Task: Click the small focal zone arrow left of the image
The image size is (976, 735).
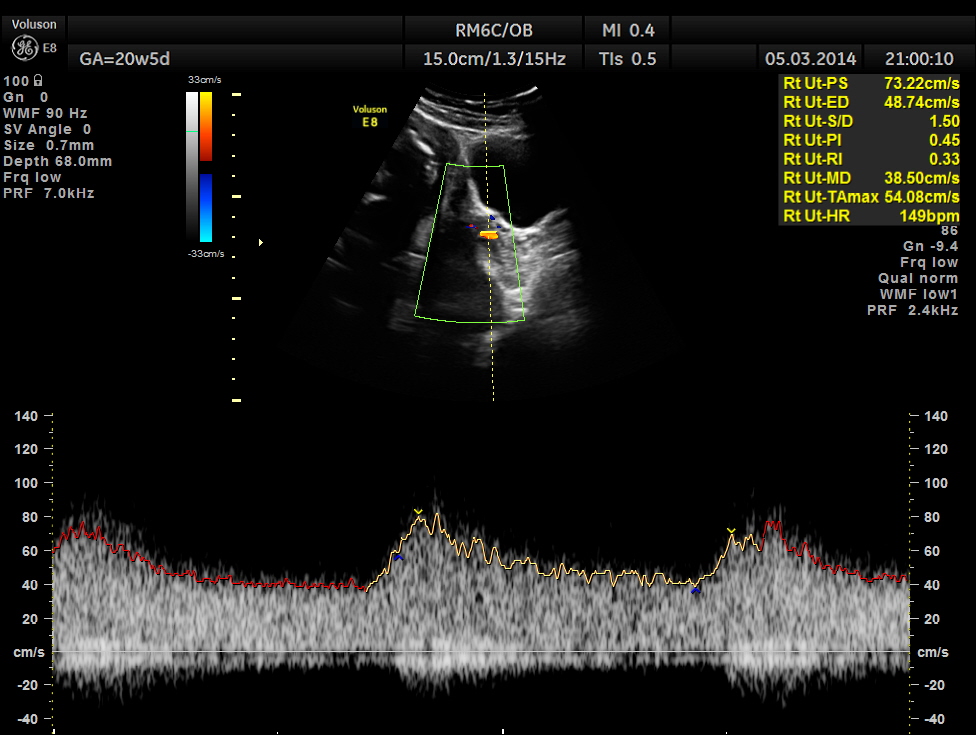Action: 262,242
